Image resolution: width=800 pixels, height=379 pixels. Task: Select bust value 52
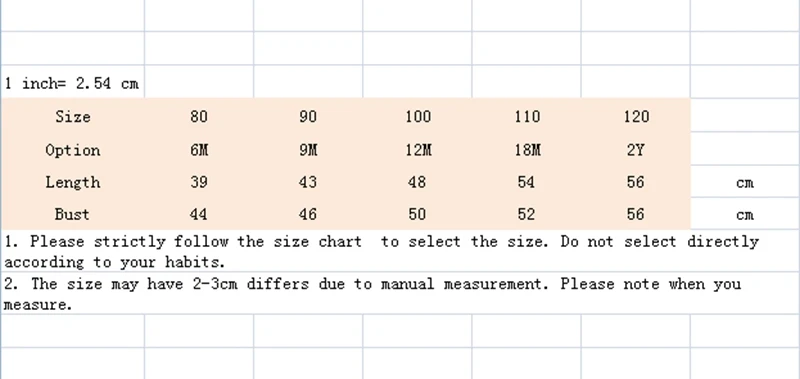[526, 214]
